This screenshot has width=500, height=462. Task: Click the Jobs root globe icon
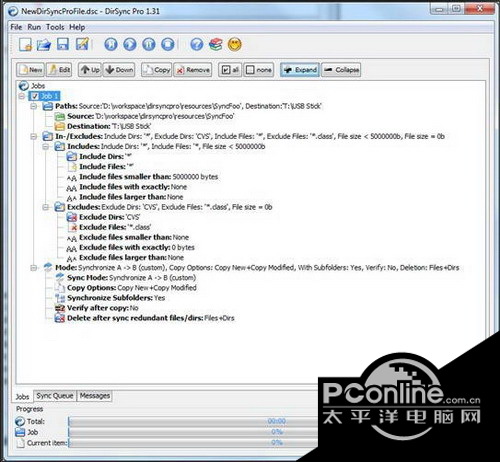point(24,86)
